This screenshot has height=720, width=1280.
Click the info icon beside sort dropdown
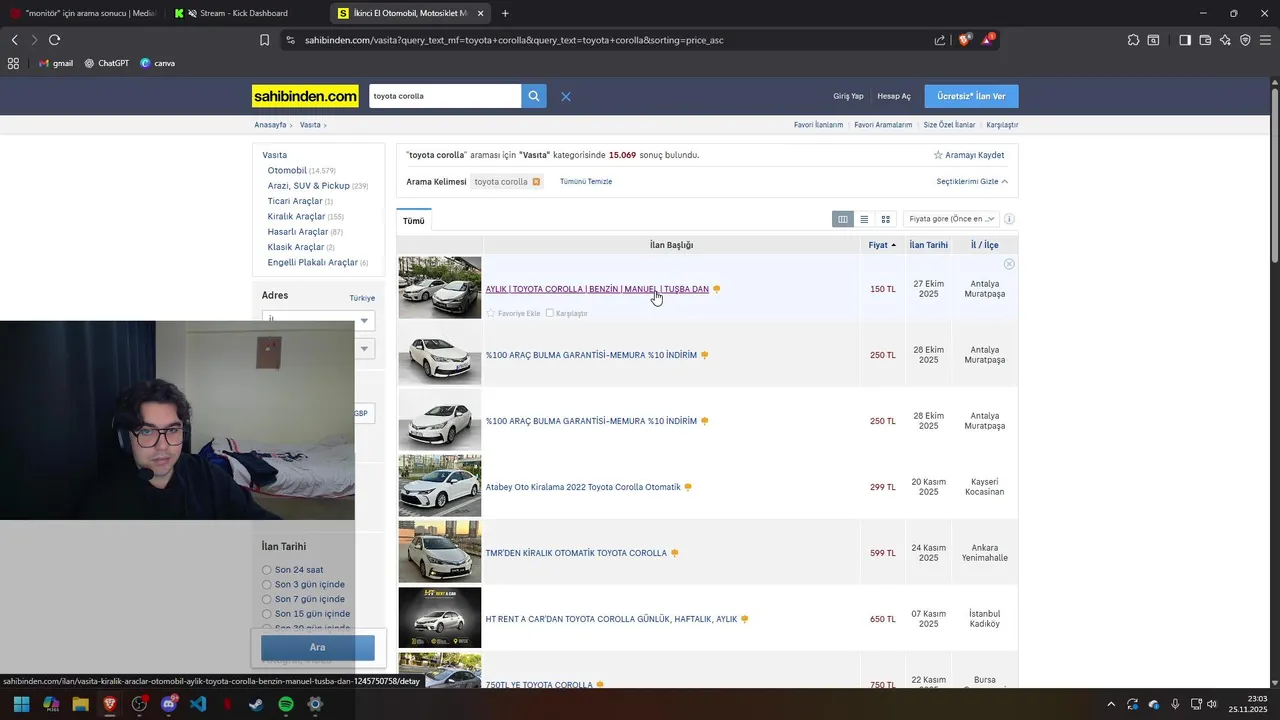(x=1009, y=219)
